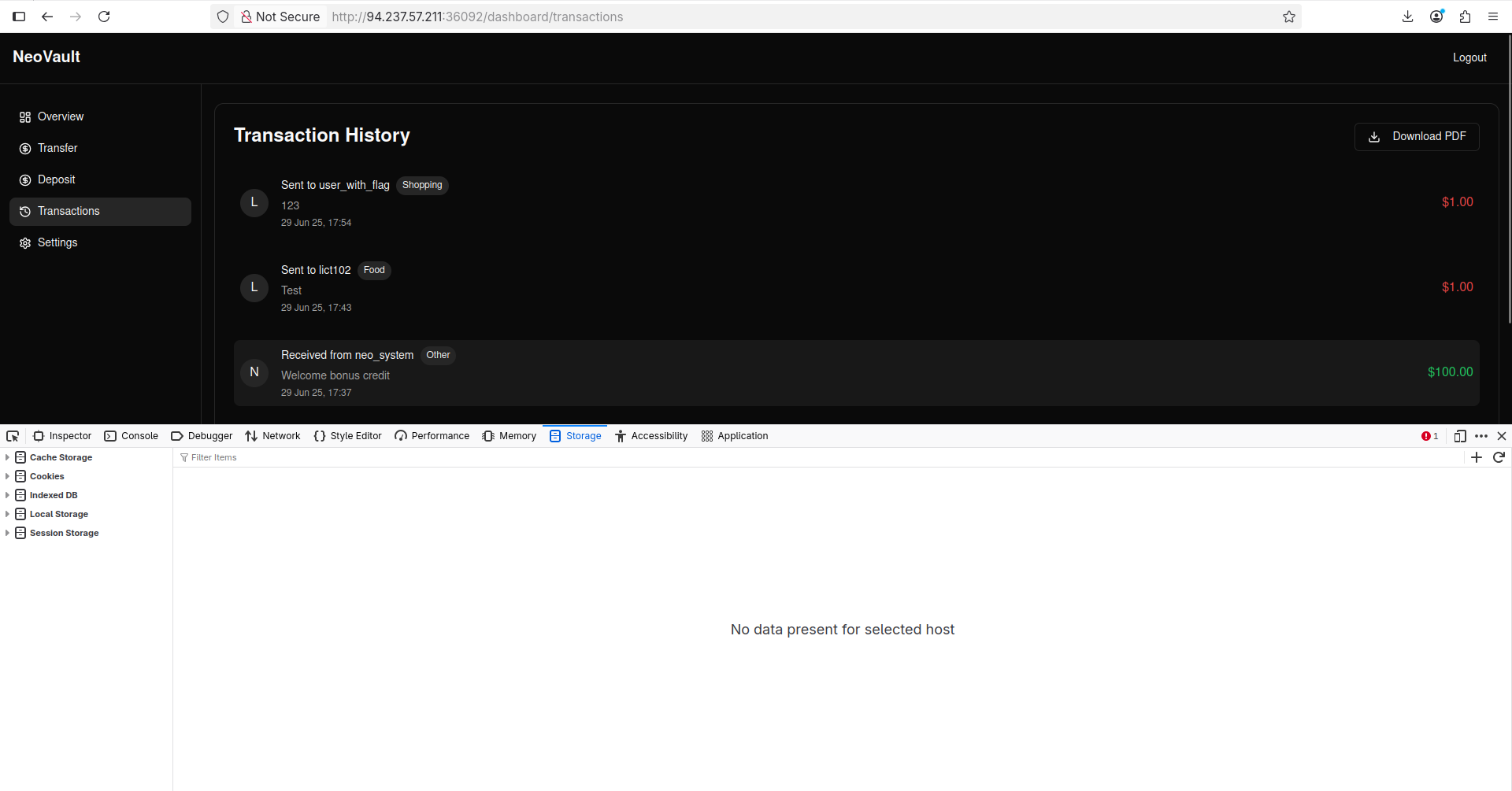Screen dimensions: 1512x791
Task: Click 'Sent to lict102' text
Action: 316,271
